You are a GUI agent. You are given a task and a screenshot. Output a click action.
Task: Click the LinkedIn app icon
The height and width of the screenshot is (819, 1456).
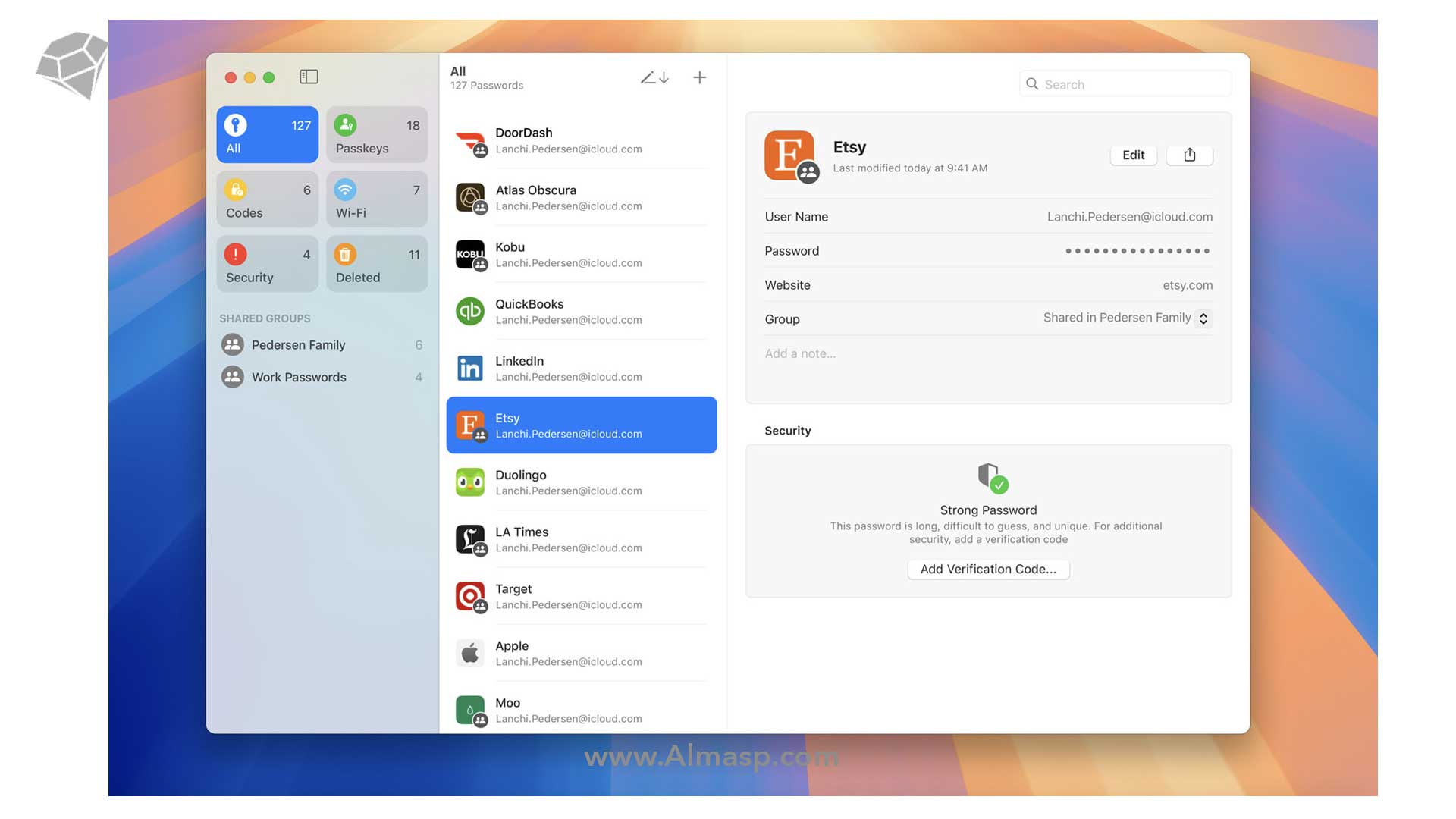tap(470, 368)
